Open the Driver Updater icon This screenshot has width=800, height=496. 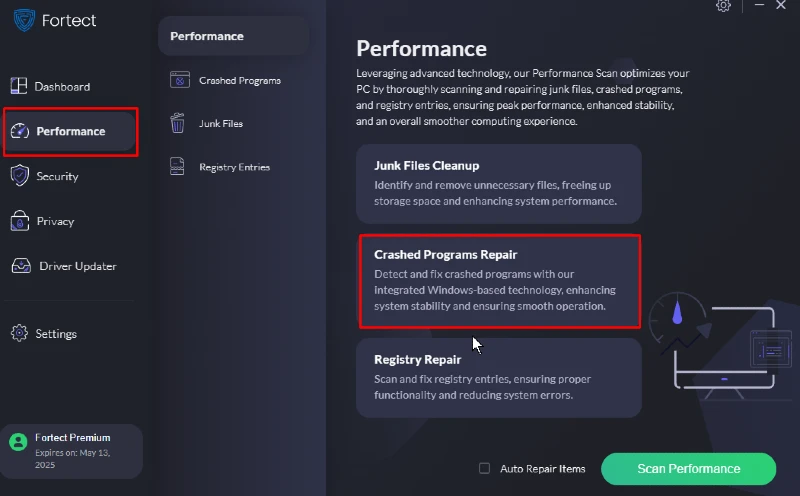click(x=21, y=265)
